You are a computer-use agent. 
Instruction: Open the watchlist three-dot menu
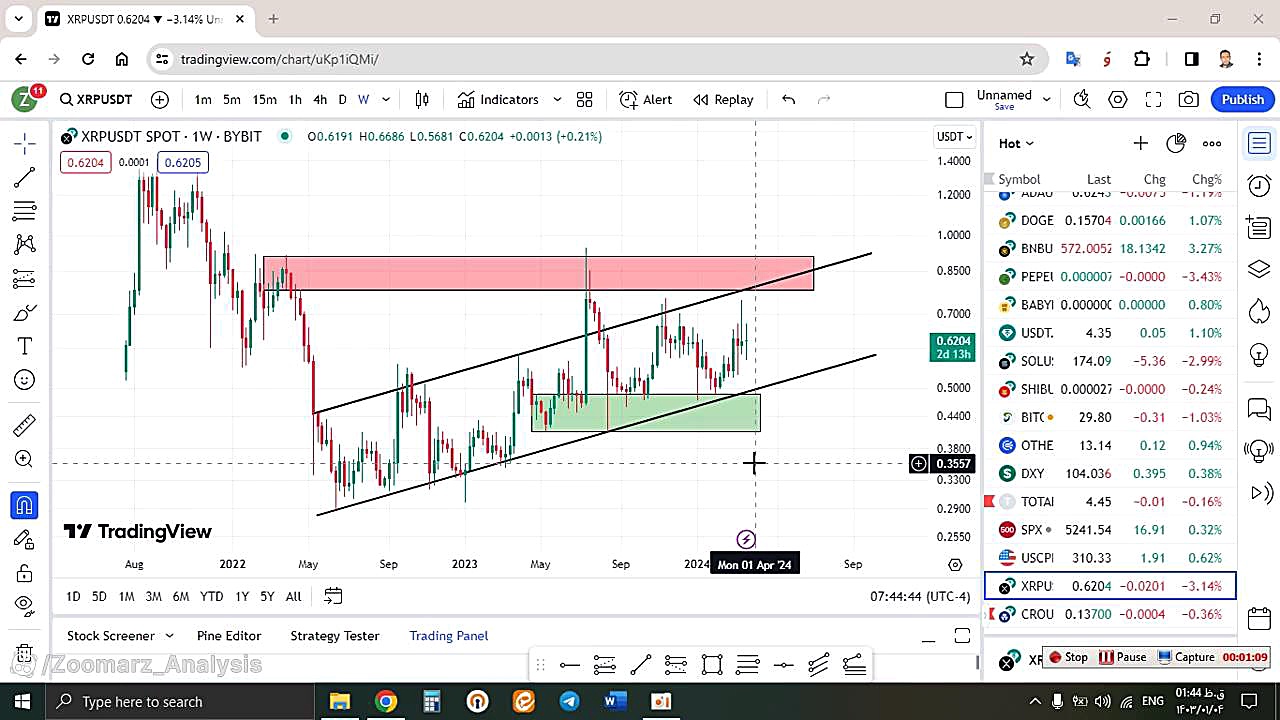[1212, 143]
